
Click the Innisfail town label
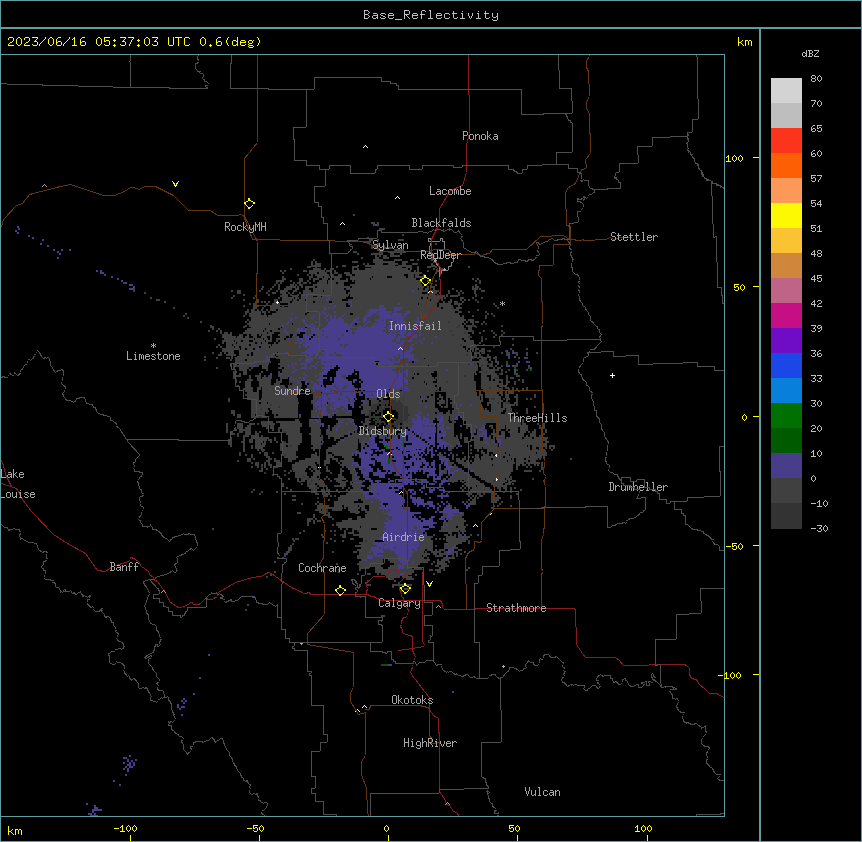point(415,326)
